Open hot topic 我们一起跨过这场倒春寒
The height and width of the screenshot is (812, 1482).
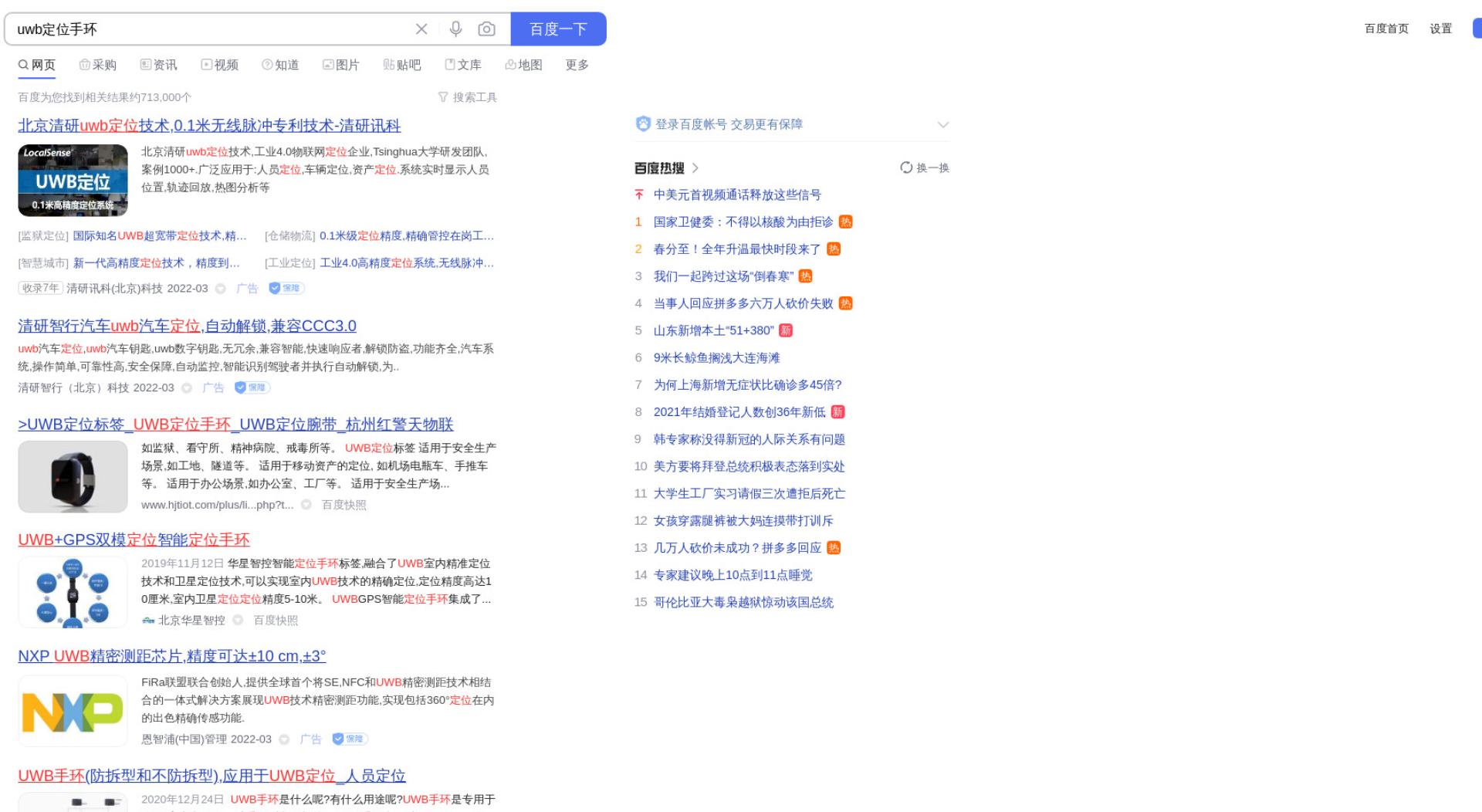(723, 276)
